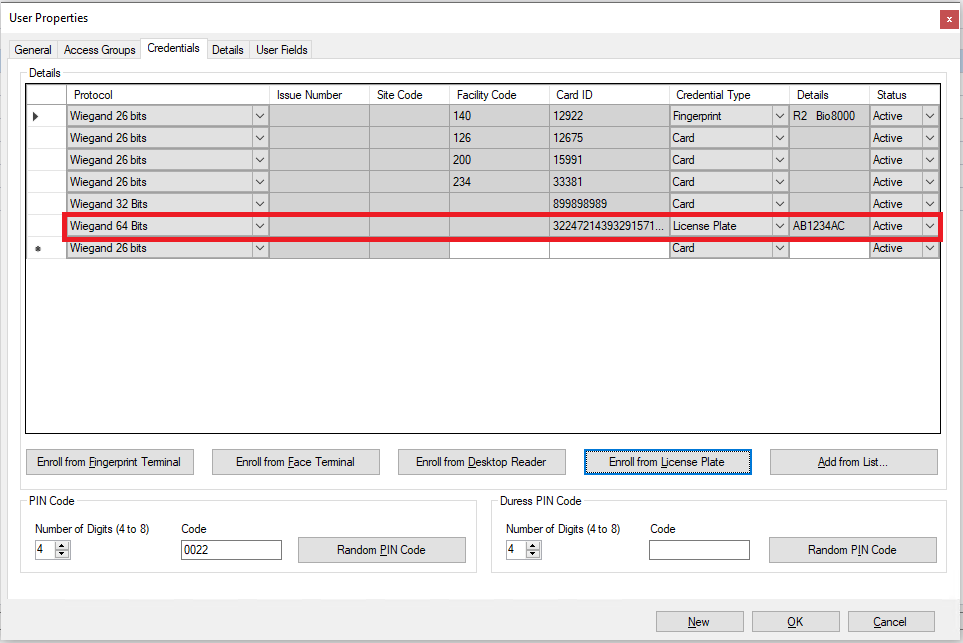Select the Credentials tab
This screenshot has width=963, height=643.
point(173,48)
